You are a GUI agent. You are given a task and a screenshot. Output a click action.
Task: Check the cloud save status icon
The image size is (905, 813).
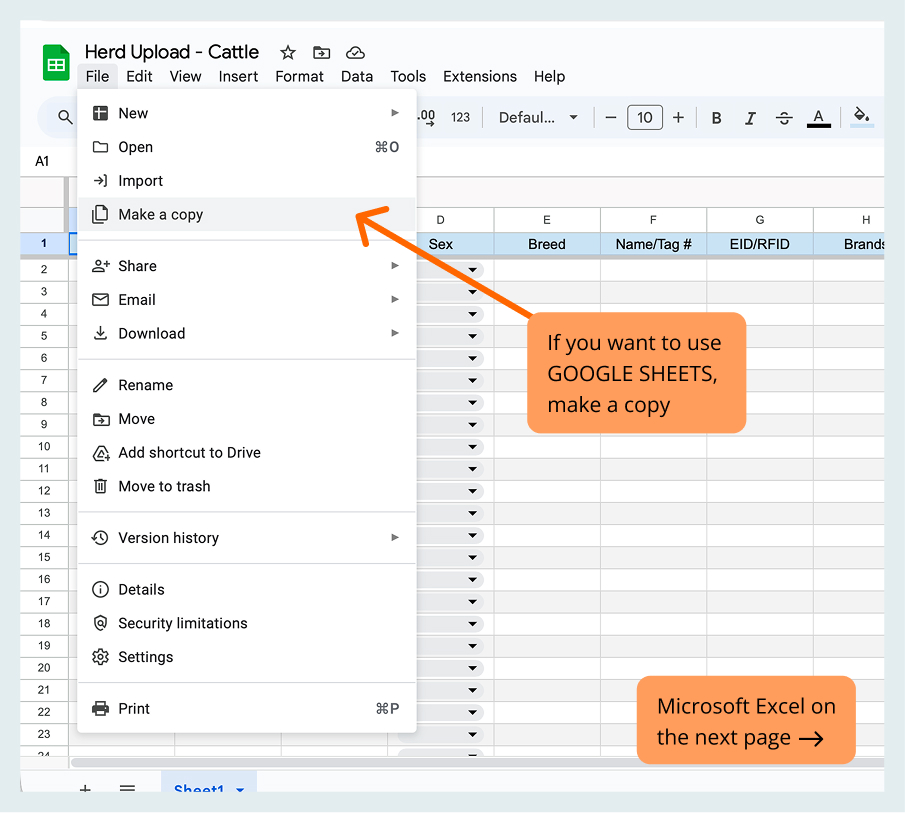(x=355, y=53)
